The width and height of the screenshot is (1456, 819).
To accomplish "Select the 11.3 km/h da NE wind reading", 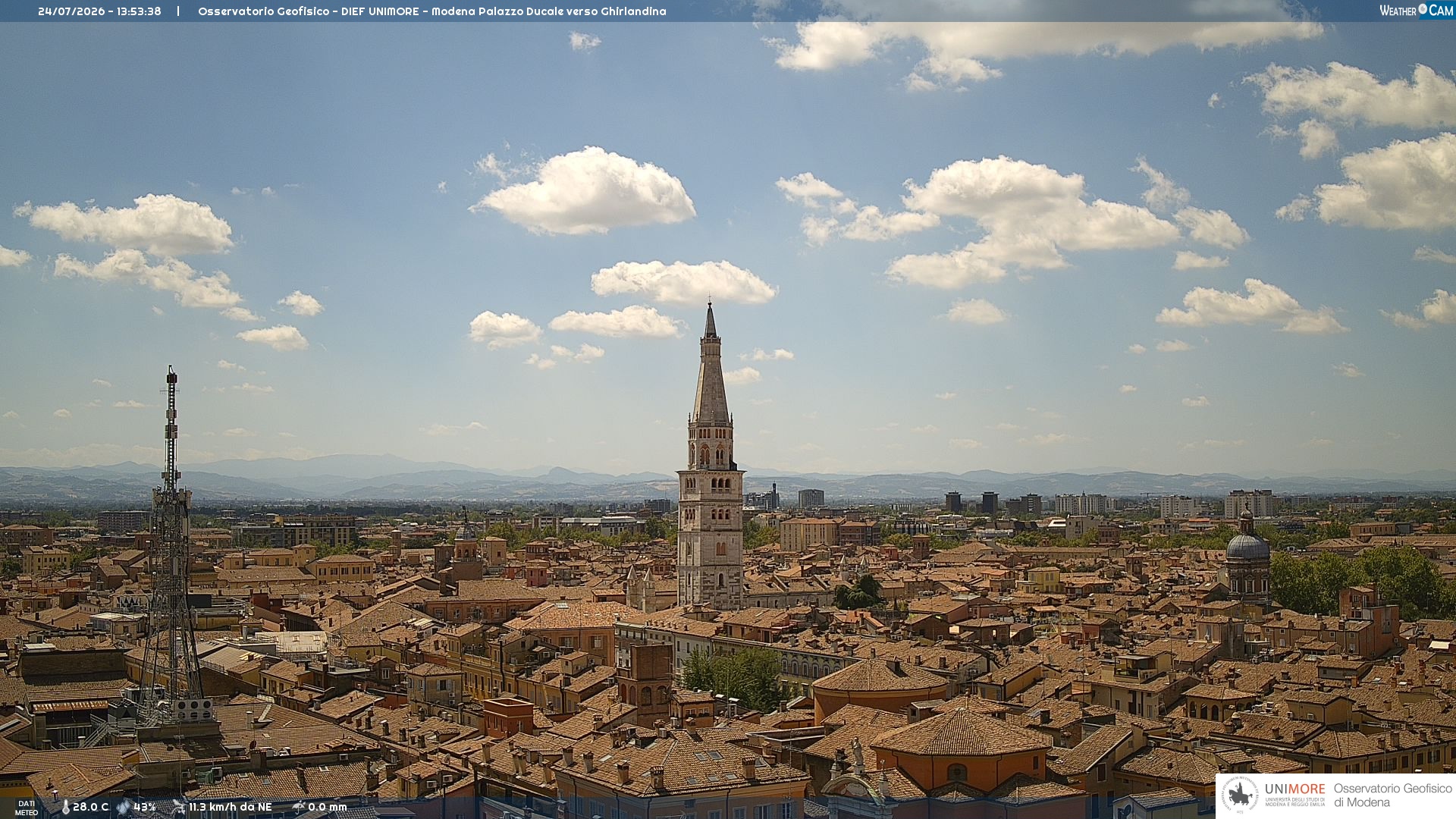I will [231, 807].
